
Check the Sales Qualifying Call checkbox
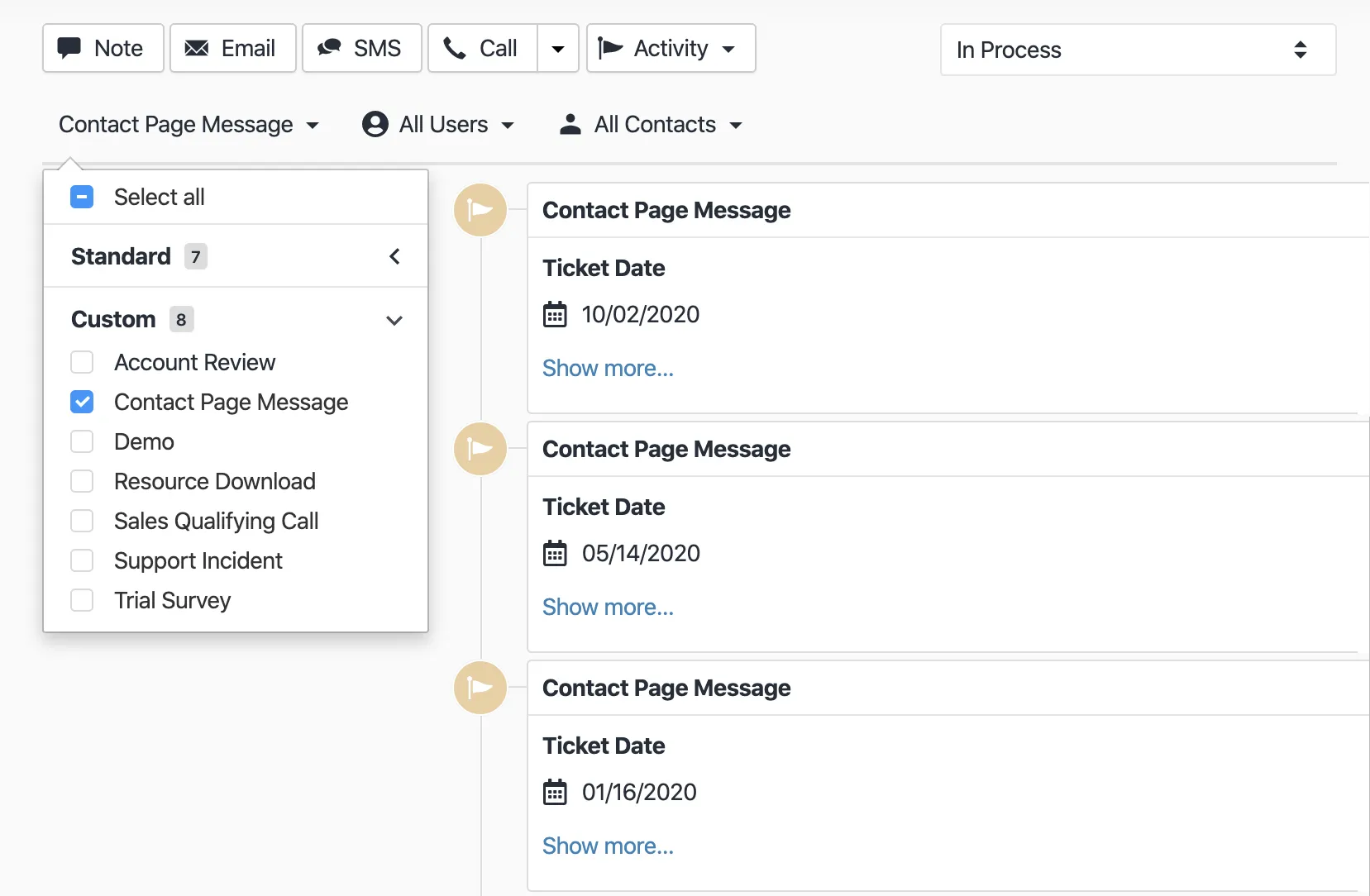(x=82, y=521)
